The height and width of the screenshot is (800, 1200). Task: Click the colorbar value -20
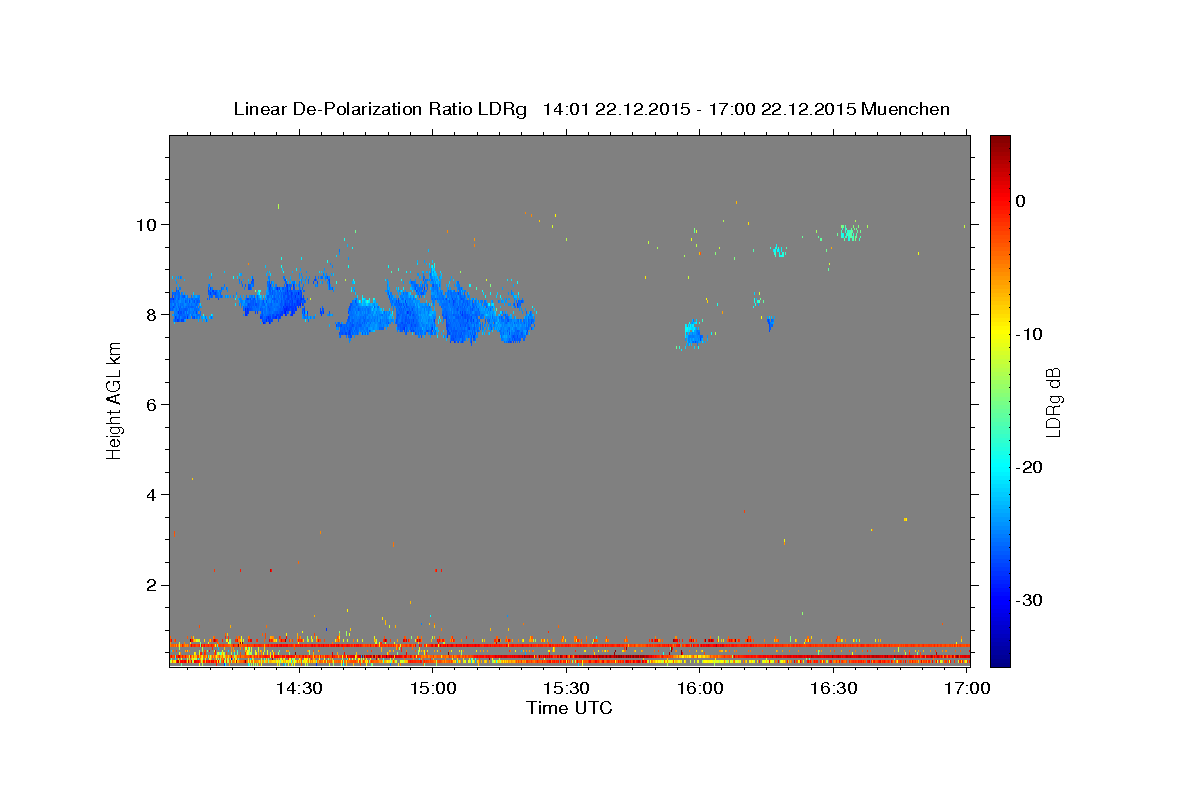tap(1028, 467)
